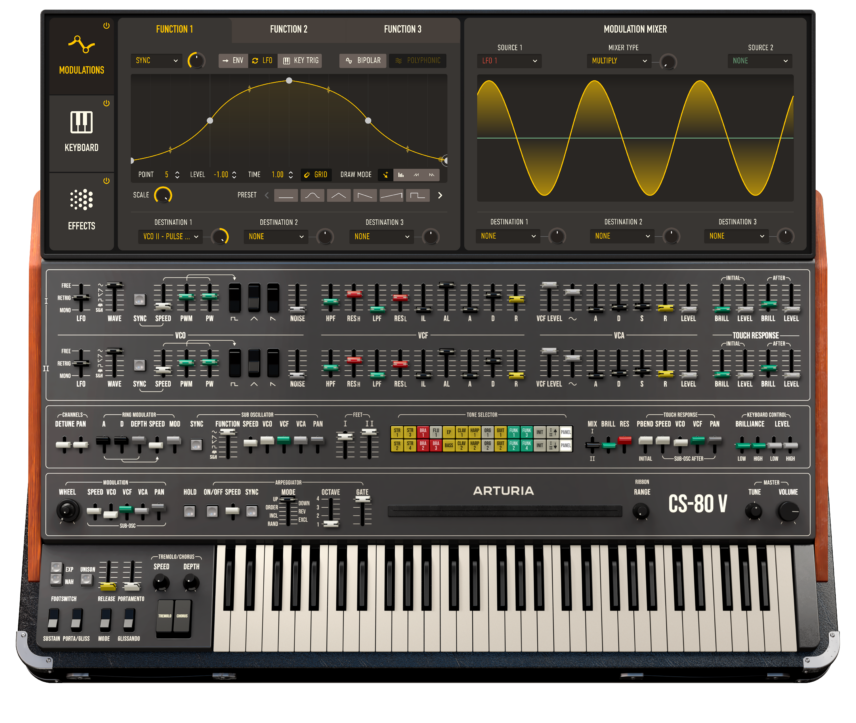Open Function Destination 1 VCO II Pulse dropdown
The width and height of the screenshot is (856, 723).
[x=171, y=236]
